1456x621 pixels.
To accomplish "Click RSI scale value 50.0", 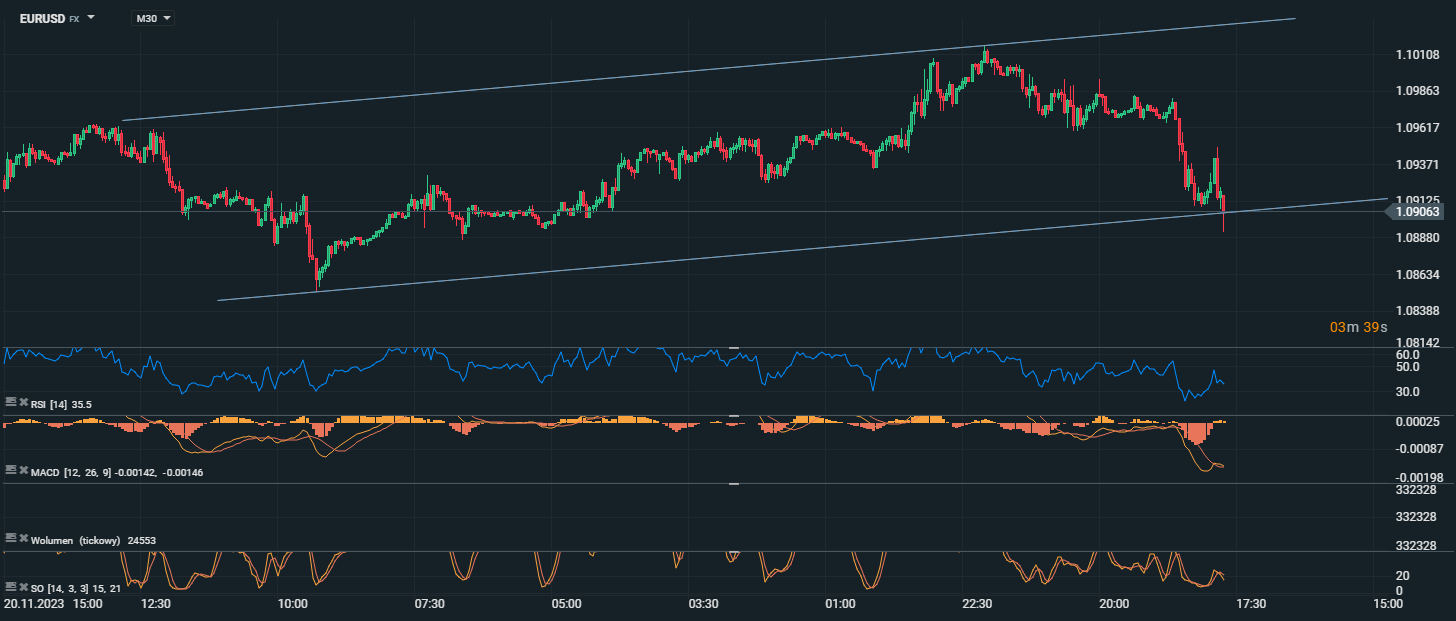I will [x=1408, y=367].
